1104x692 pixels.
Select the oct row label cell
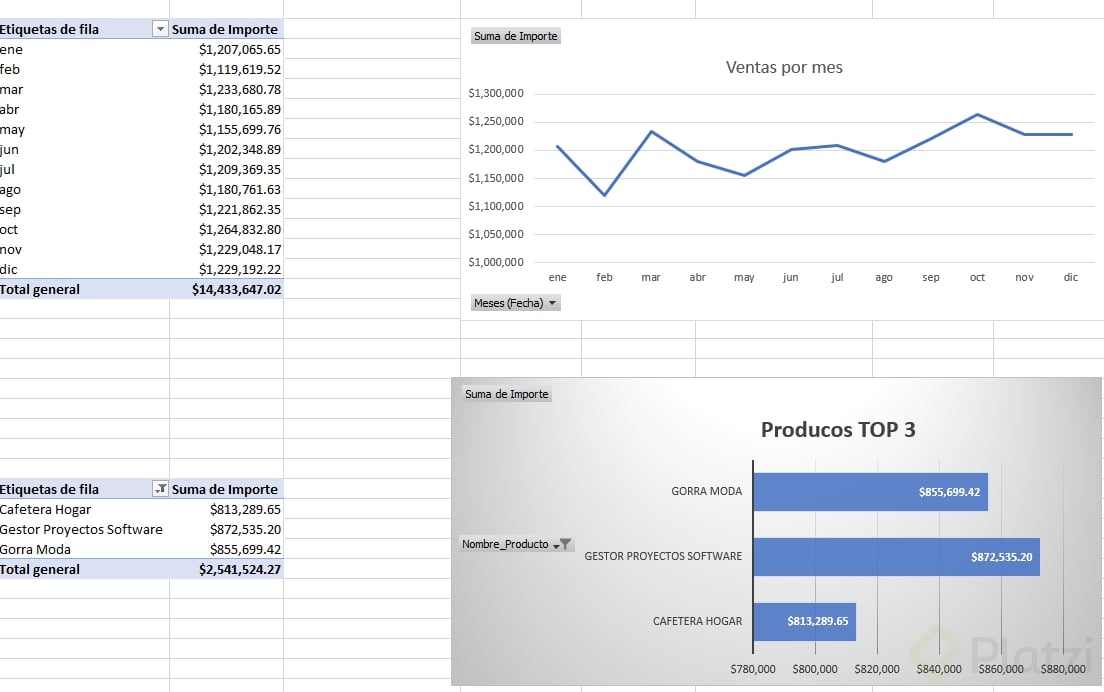(10, 229)
